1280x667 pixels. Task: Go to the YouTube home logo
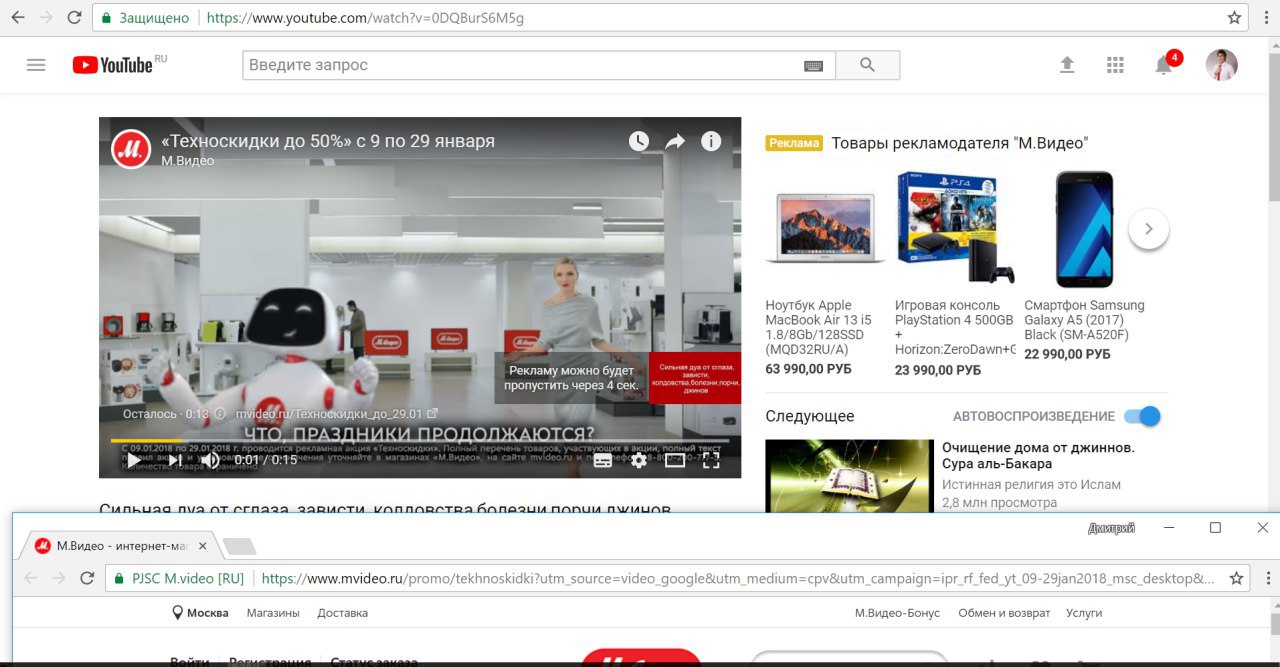point(113,65)
